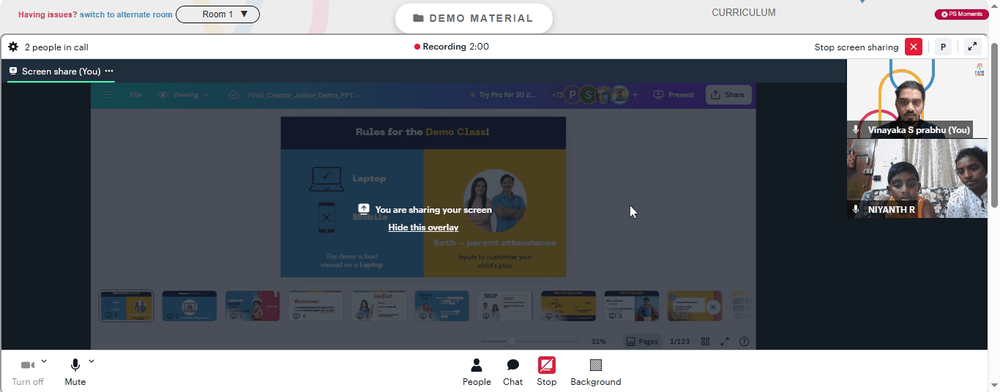The height and width of the screenshot is (392, 1000).
Task: Open the Chat panel
Action: (513, 372)
